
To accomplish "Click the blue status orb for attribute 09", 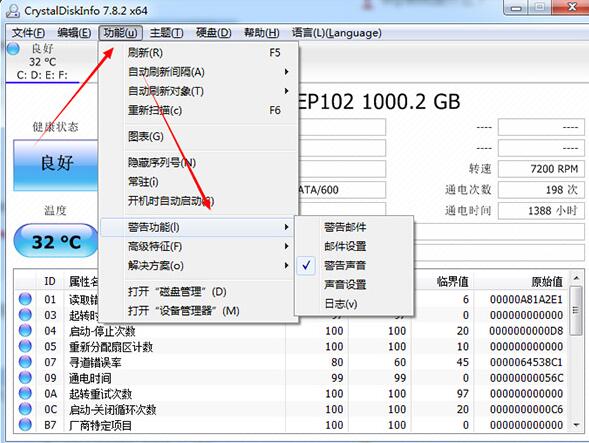I will coord(25,378).
